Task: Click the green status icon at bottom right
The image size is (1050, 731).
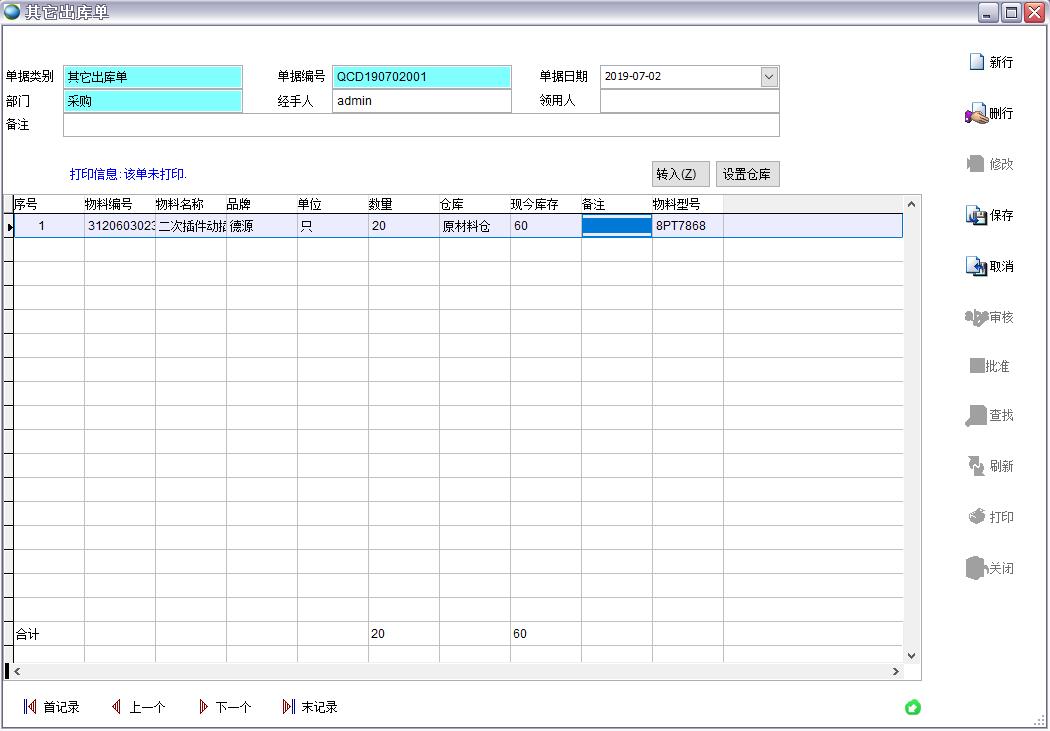Action: 912,708
